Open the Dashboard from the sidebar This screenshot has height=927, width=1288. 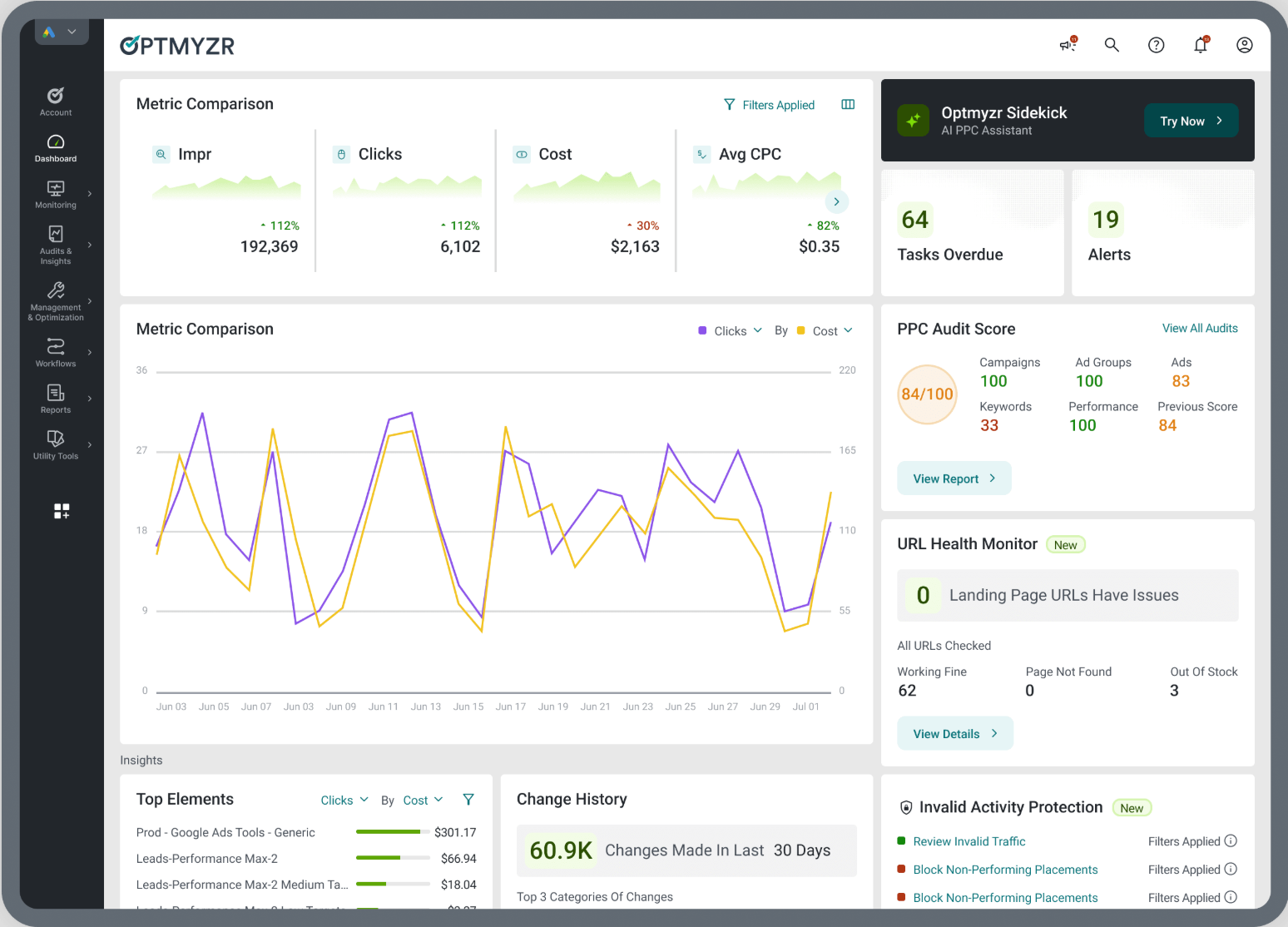[55, 147]
